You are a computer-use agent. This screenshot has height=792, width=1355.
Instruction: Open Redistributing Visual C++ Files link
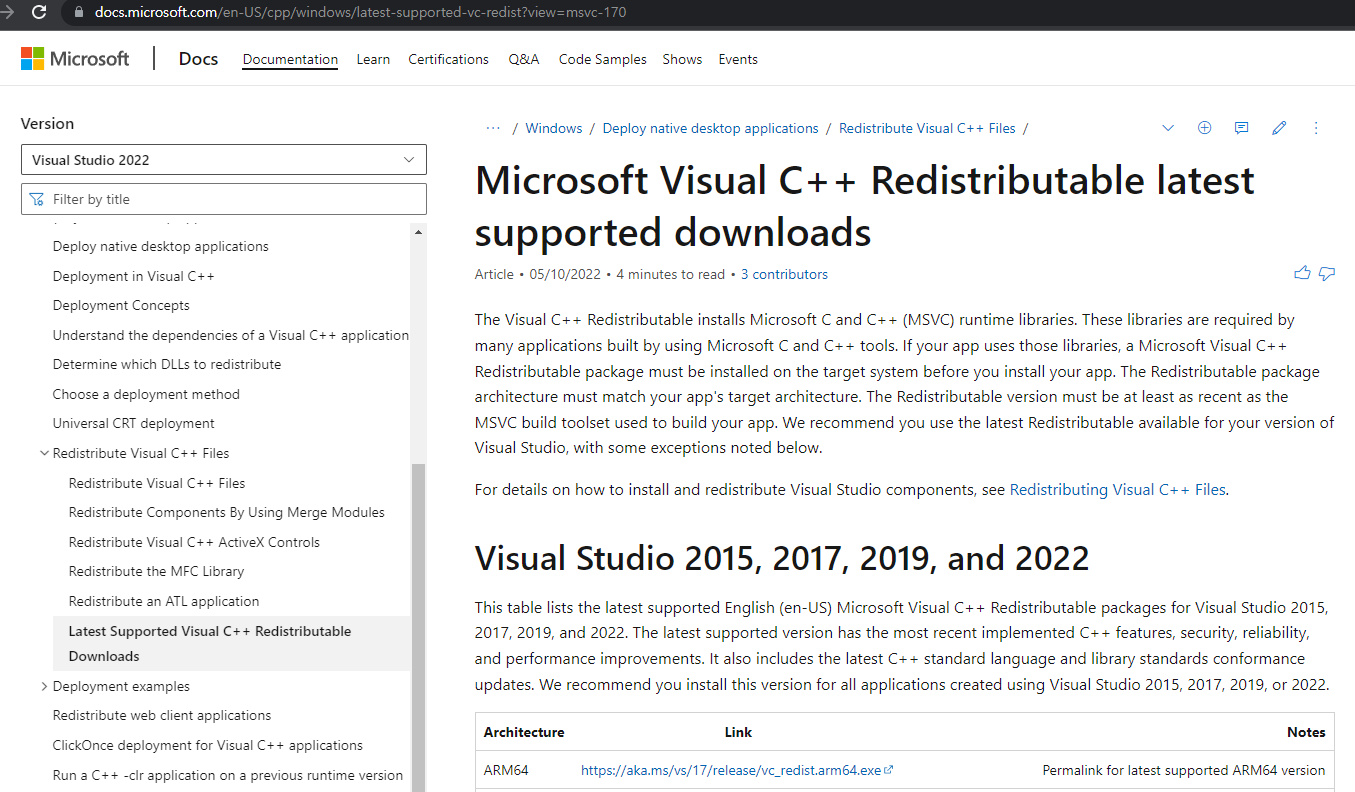(x=1117, y=490)
